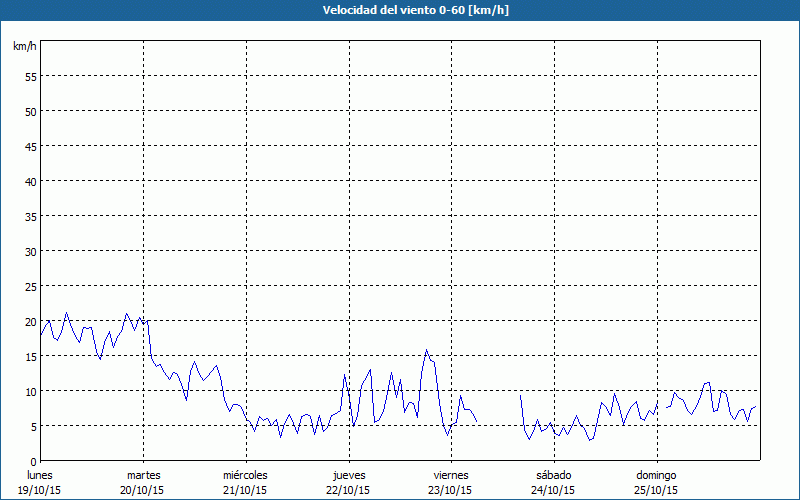
Task: Pick the 30 tick label on the y-axis
Action: 30,251
